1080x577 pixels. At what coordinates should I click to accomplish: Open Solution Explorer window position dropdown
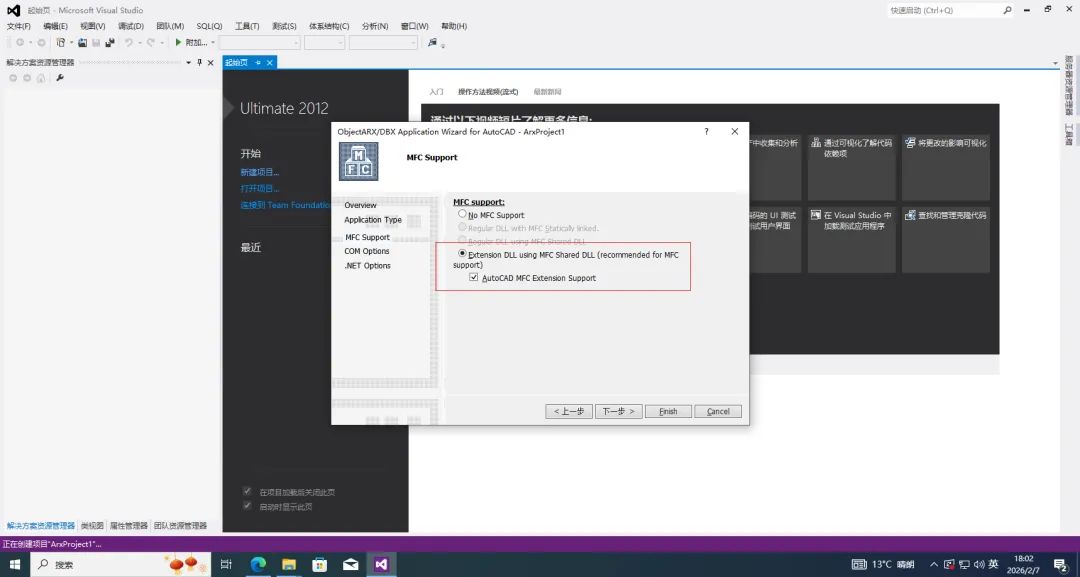pyautogui.click(x=188, y=63)
